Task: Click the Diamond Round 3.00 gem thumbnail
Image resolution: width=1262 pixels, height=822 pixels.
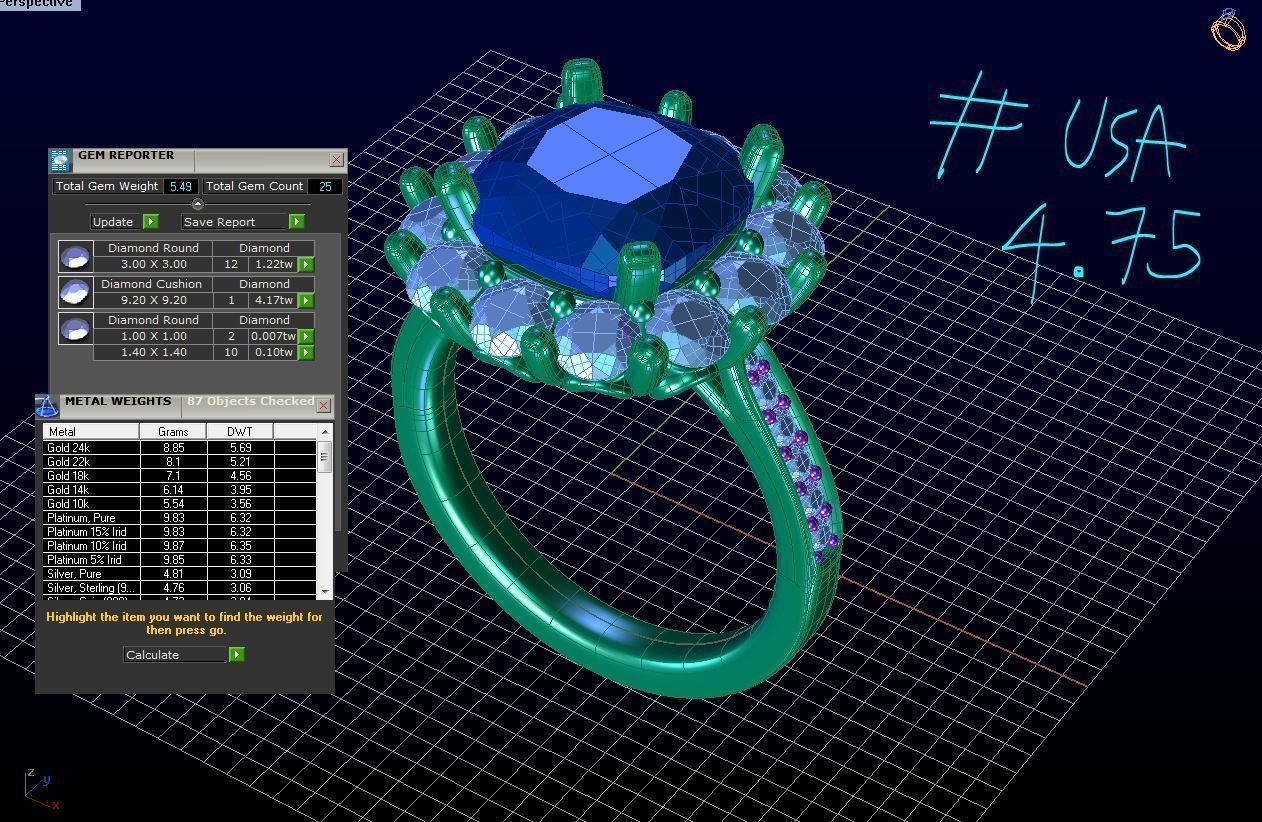Action: (75, 256)
